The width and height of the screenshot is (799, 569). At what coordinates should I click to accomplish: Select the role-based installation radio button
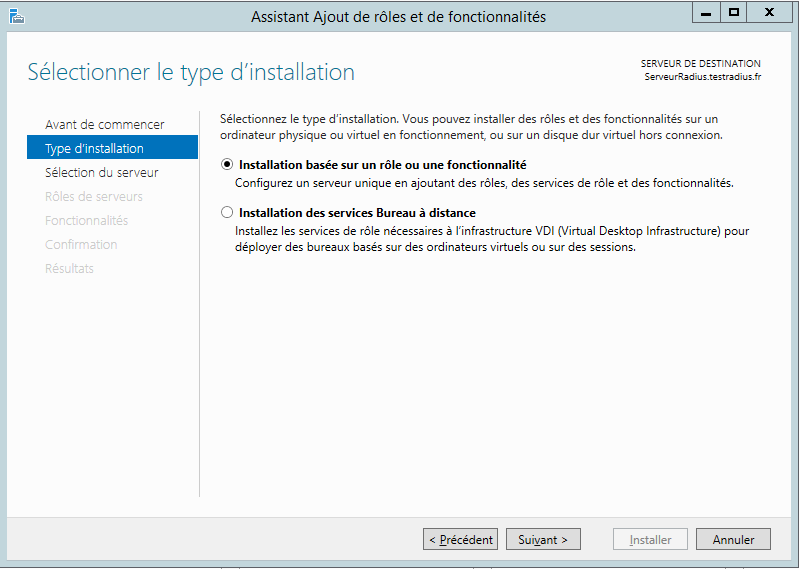227,164
